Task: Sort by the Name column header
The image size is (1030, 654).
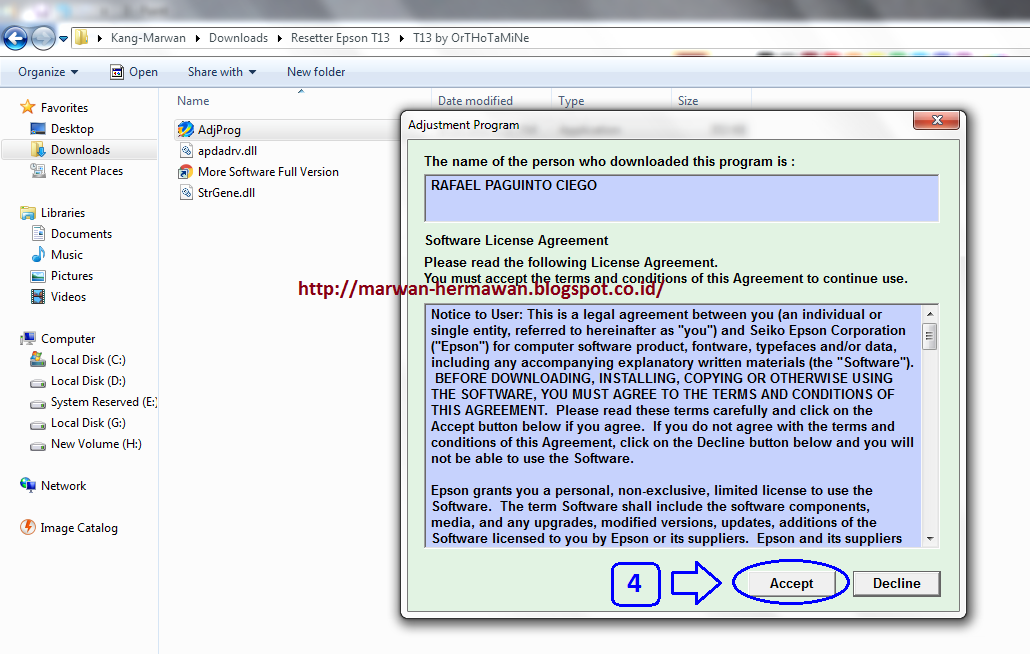Action: pyautogui.click(x=193, y=101)
